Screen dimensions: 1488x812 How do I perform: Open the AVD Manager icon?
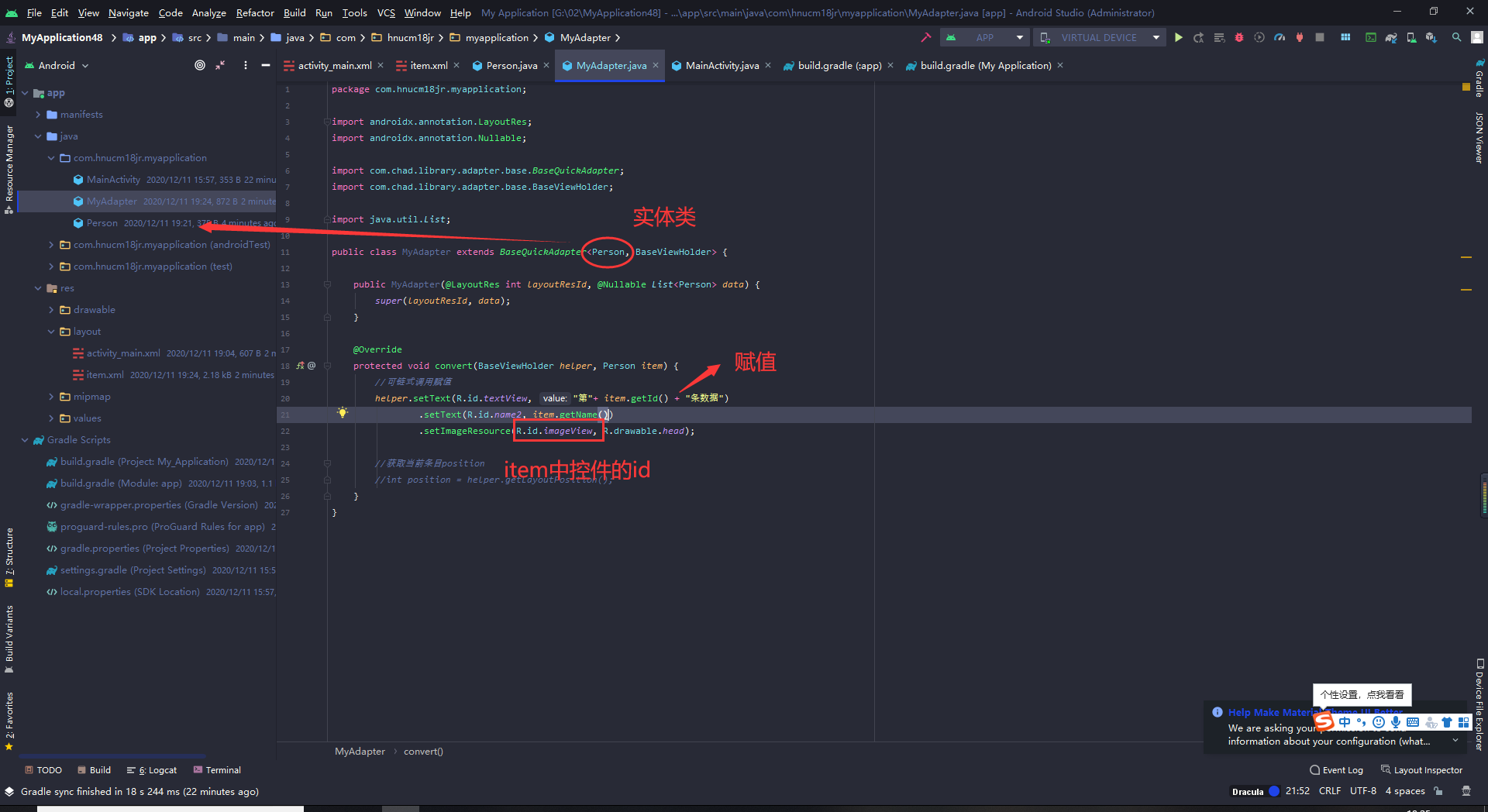click(1411, 37)
